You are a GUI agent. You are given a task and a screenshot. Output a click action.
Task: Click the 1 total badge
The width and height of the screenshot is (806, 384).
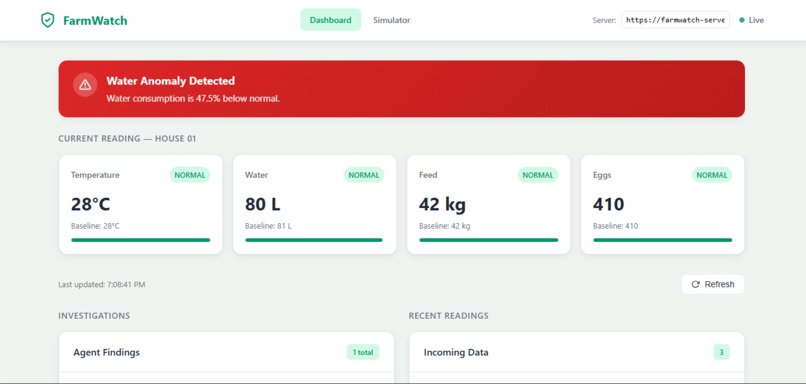363,352
